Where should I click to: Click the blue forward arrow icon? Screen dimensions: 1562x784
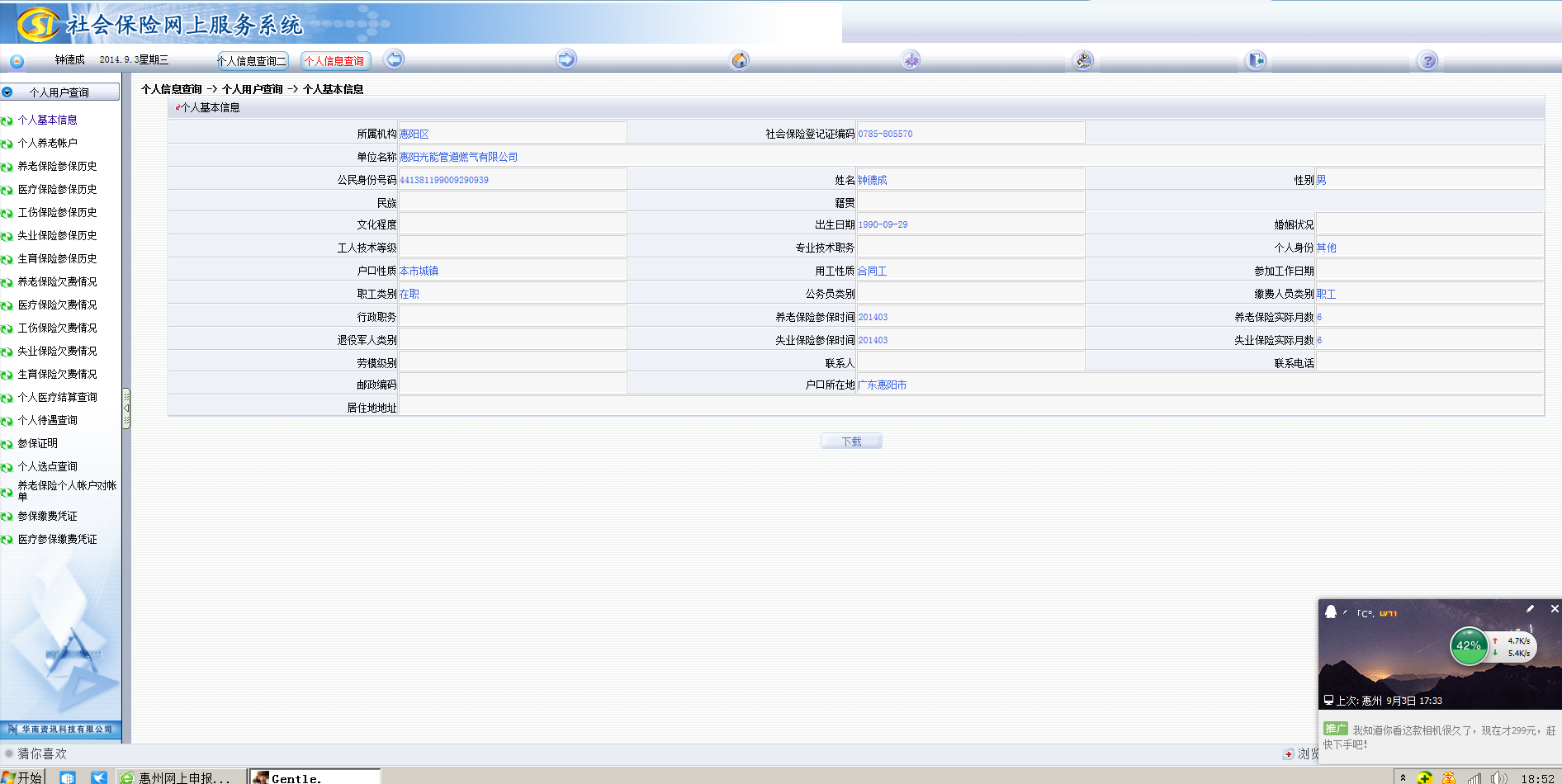tap(566, 59)
